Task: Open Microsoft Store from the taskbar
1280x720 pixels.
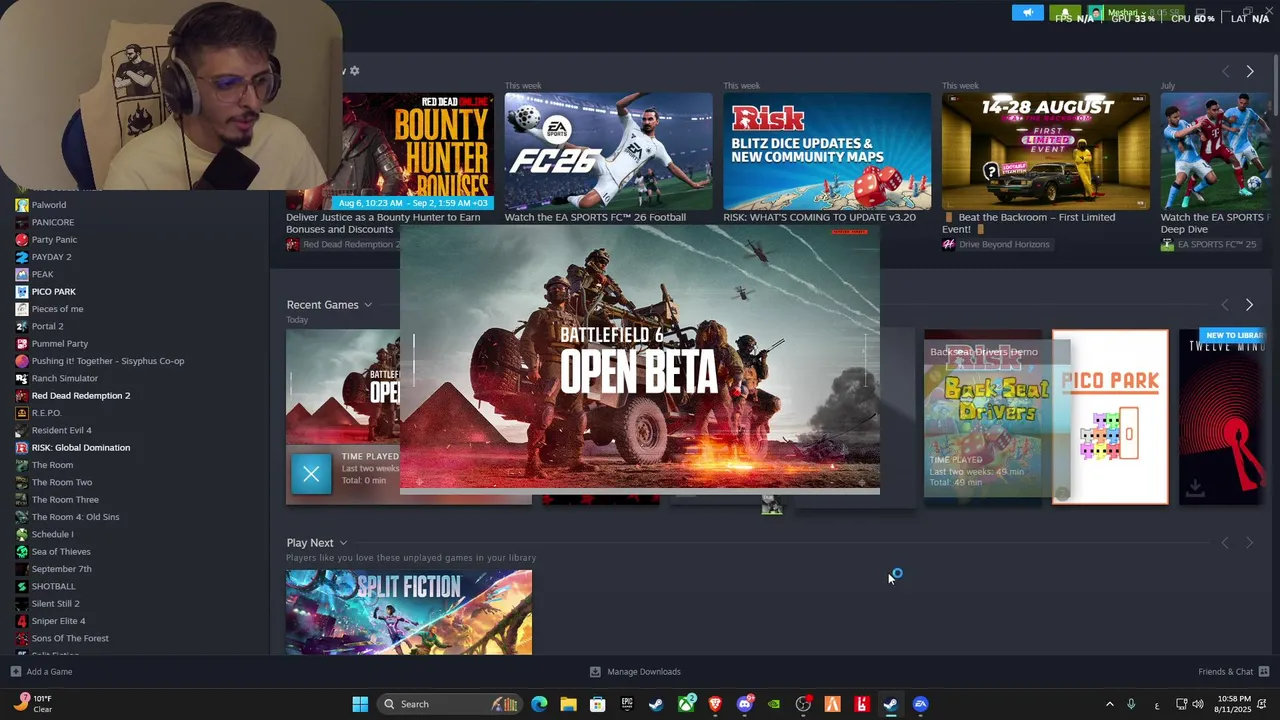Action: click(x=597, y=704)
